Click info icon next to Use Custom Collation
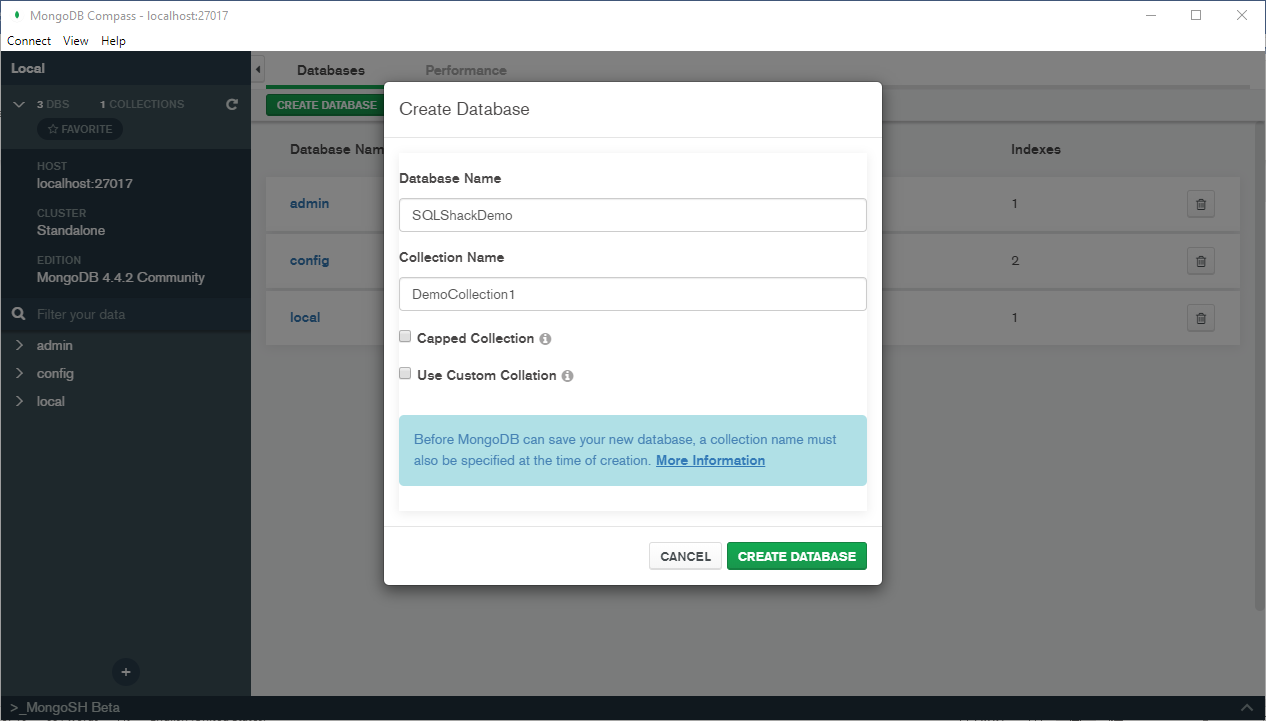The height and width of the screenshot is (721, 1266). click(567, 376)
